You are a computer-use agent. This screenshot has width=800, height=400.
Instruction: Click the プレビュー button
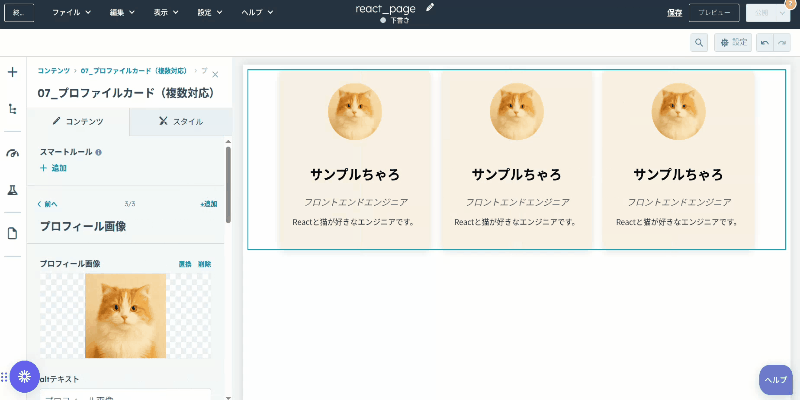point(714,13)
